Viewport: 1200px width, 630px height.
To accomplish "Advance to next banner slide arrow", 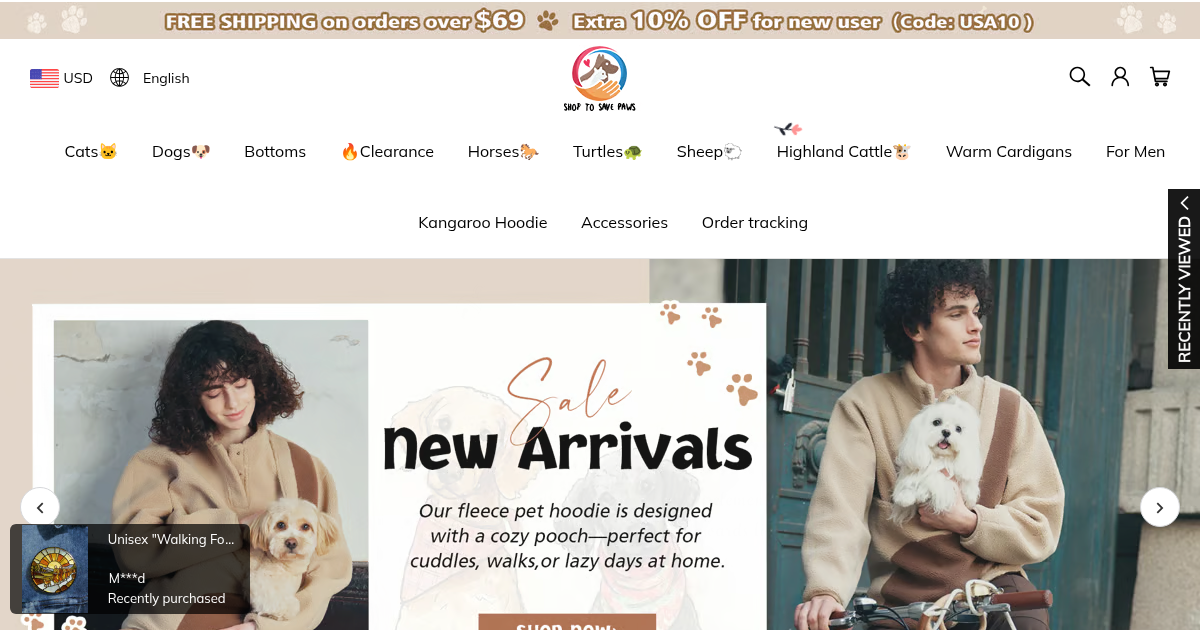I will pyautogui.click(x=1160, y=507).
